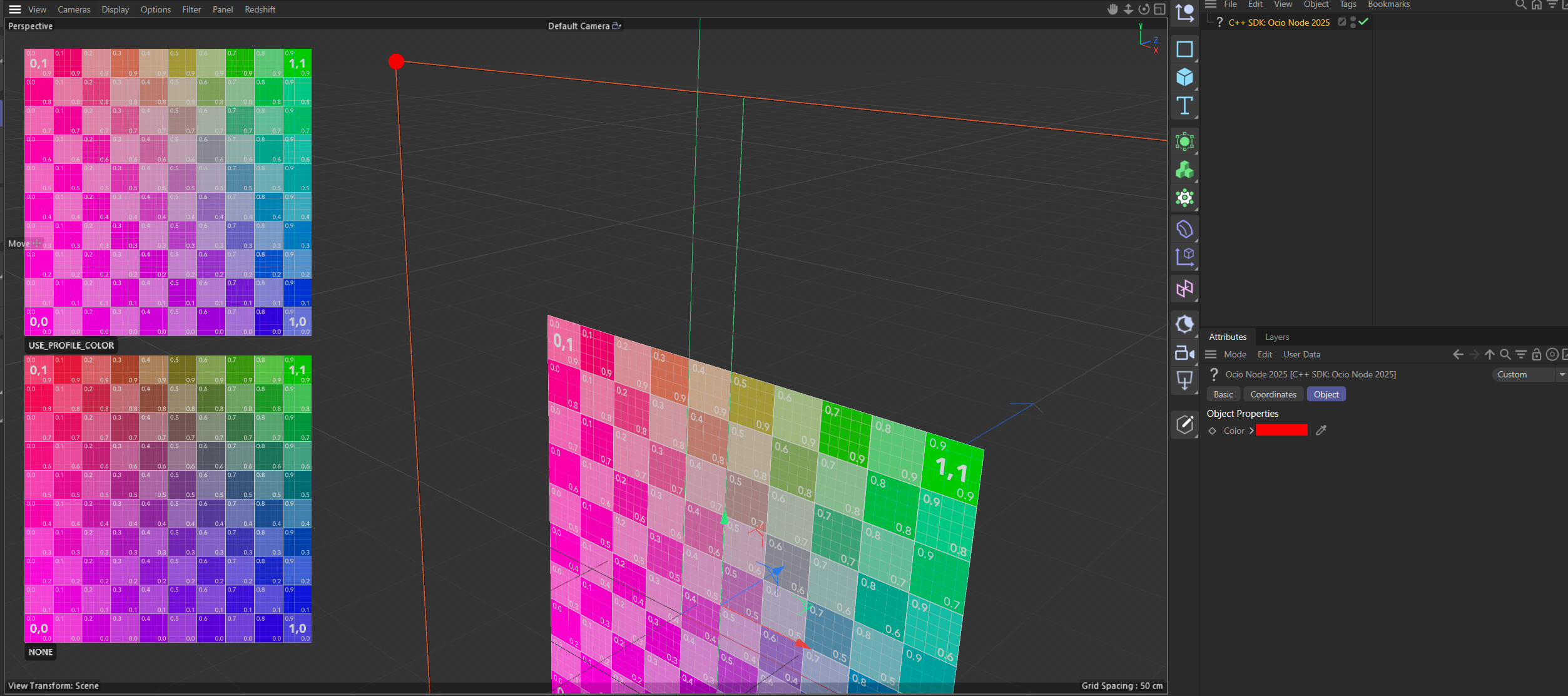The height and width of the screenshot is (696, 1568).
Task: Click the attribute manager search icon
Action: 1505,354
